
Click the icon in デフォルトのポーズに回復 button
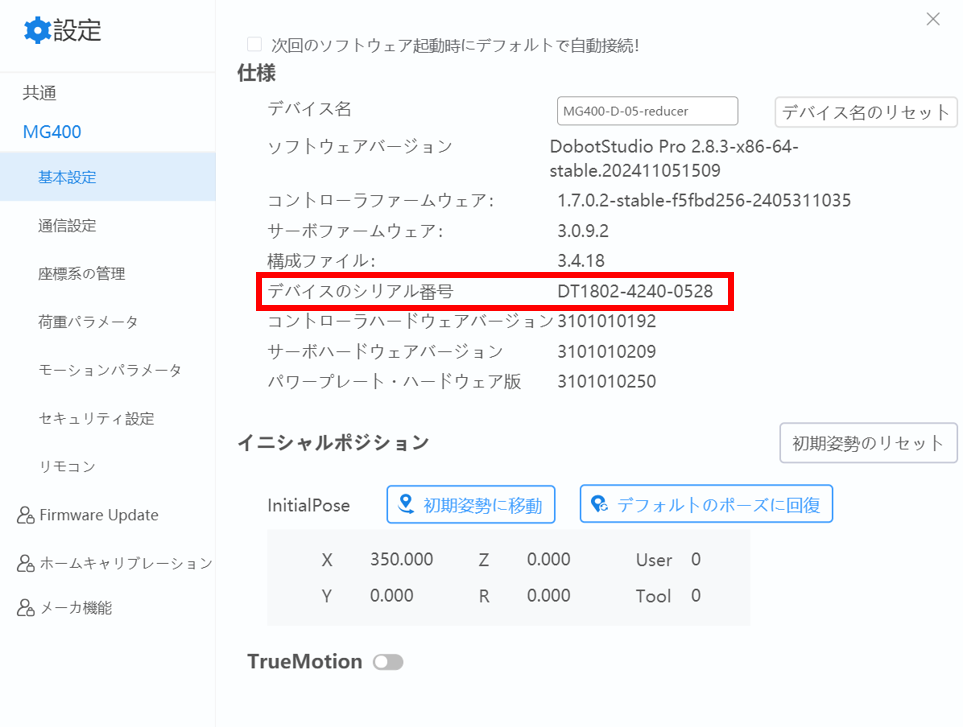[599, 505]
